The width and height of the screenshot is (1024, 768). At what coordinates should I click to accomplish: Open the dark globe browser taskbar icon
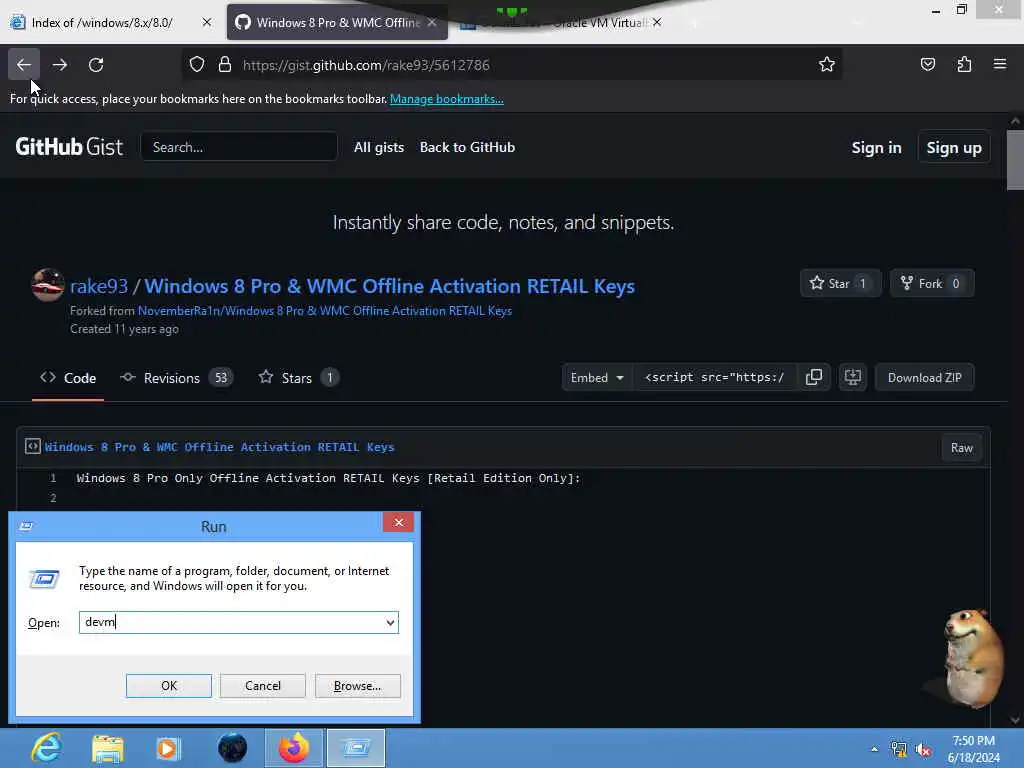[x=232, y=748]
